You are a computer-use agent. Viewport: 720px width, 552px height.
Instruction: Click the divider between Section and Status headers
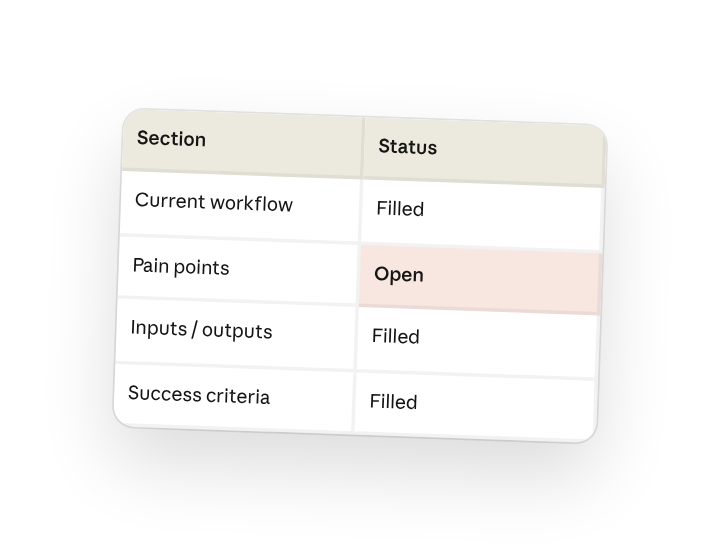(363, 148)
